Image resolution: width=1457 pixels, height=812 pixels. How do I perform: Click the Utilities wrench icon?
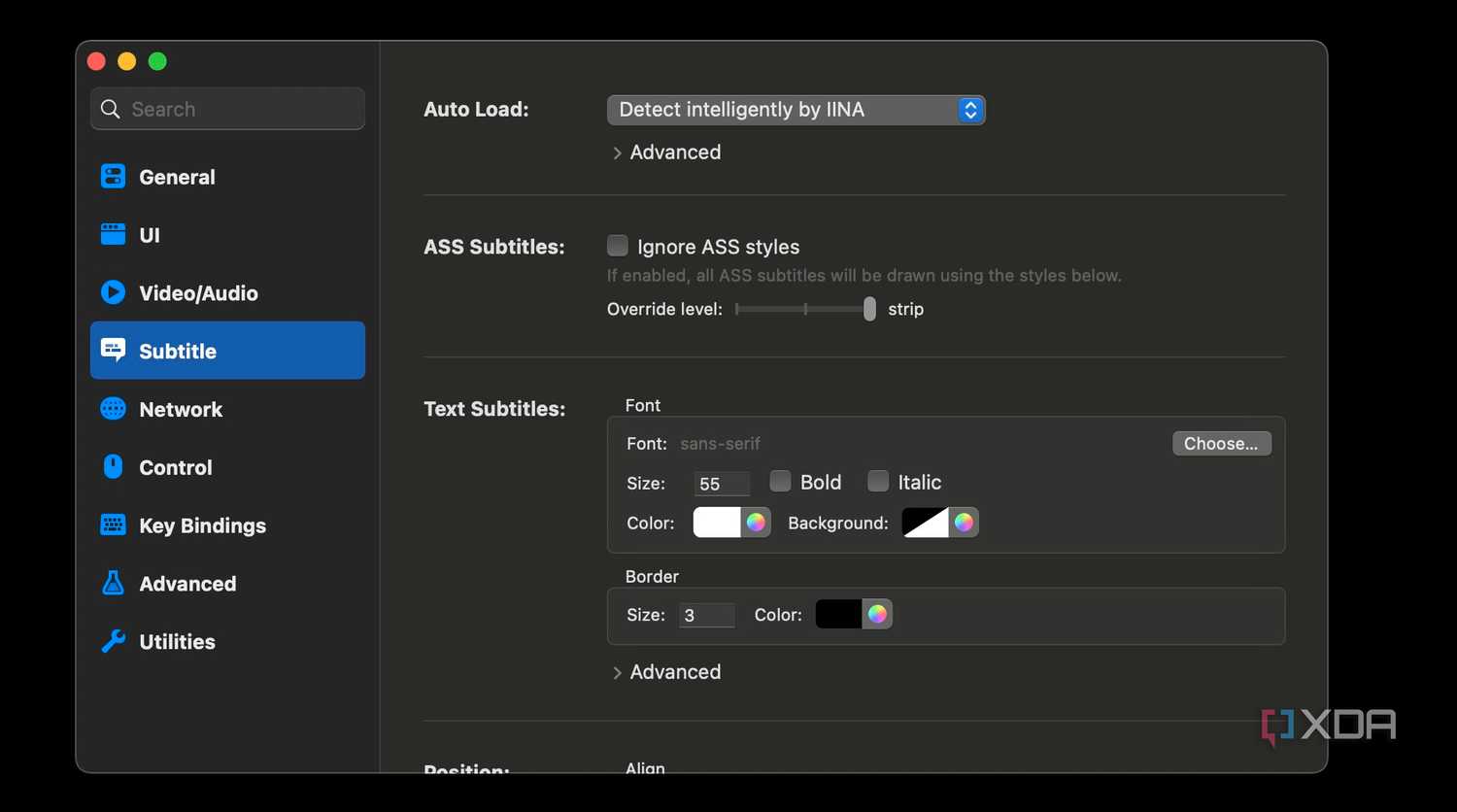(x=113, y=641)
